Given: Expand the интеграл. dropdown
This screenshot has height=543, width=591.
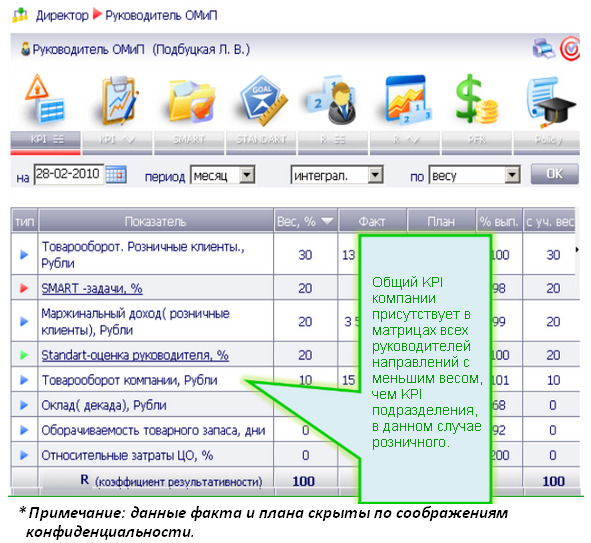Looking at the screenshot, I should (375, 175).
